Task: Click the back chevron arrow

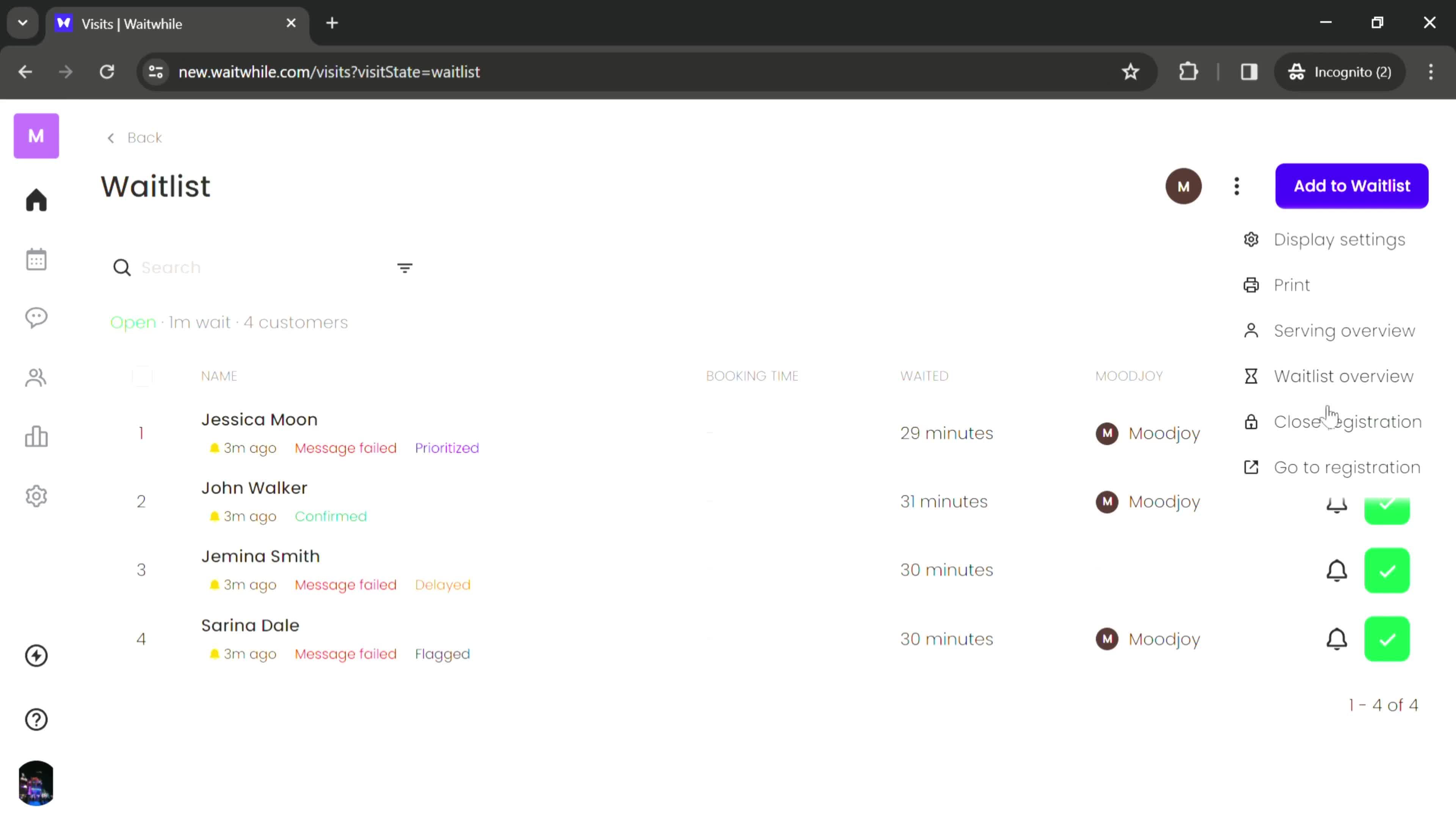Action: tap(111, 138)
